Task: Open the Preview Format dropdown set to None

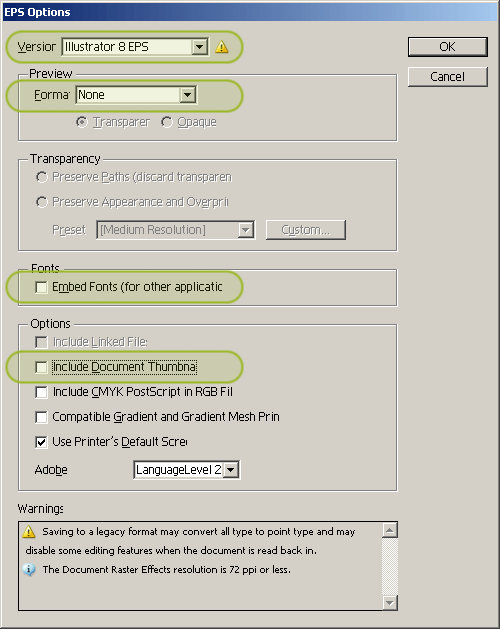Action: 136,95
